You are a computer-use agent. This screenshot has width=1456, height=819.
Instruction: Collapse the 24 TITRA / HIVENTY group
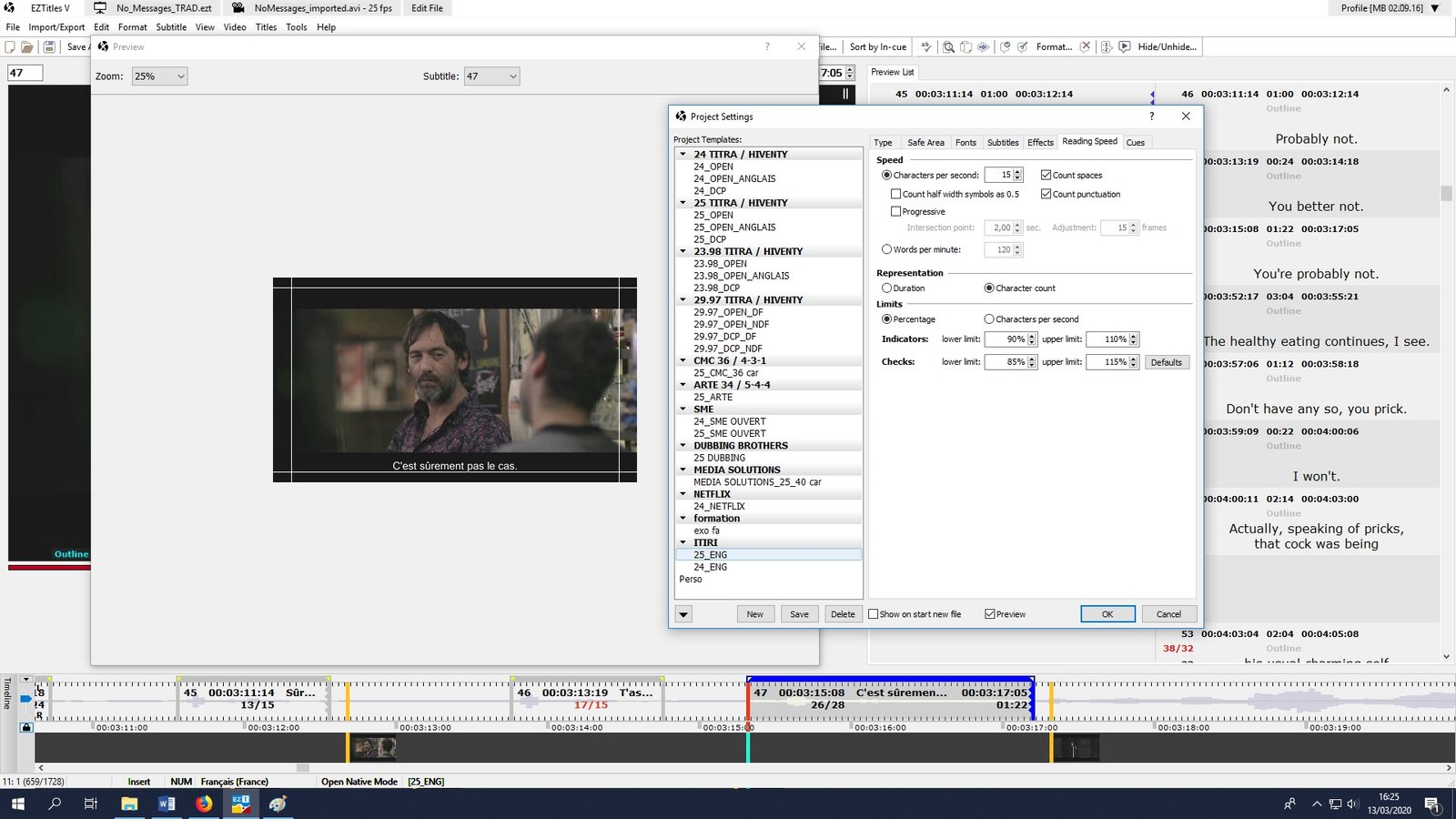pyautogui.click(x=683, y=155)
